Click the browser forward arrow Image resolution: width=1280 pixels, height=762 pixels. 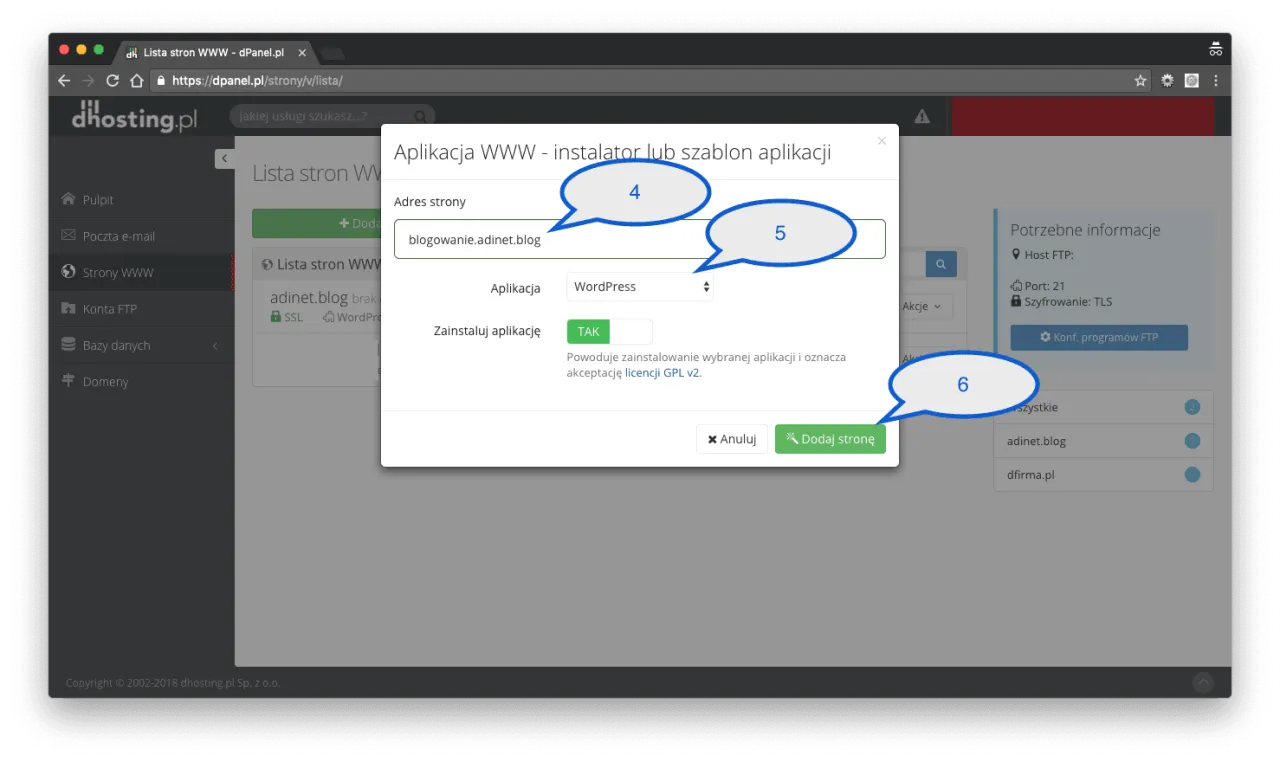point(88,81)
